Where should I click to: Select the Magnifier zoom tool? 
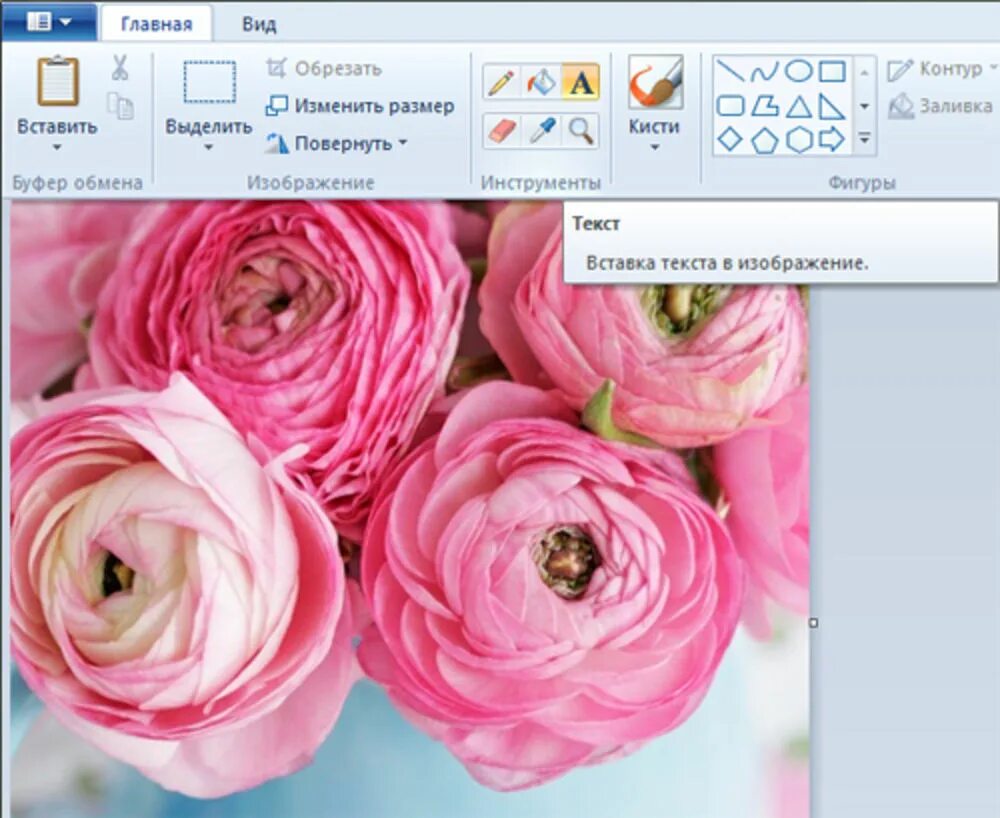(581, 131)
